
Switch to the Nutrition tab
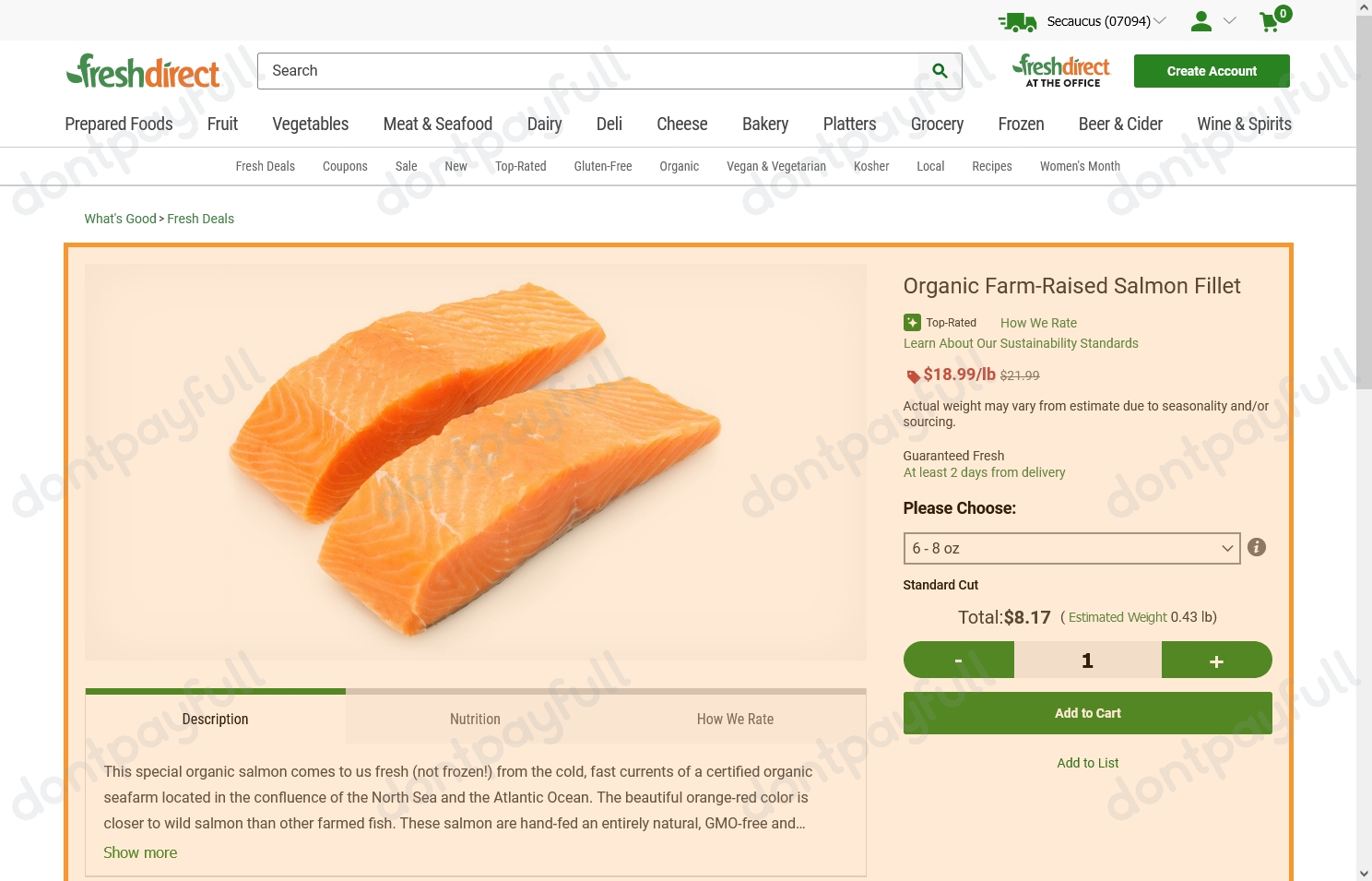[475, 719]
